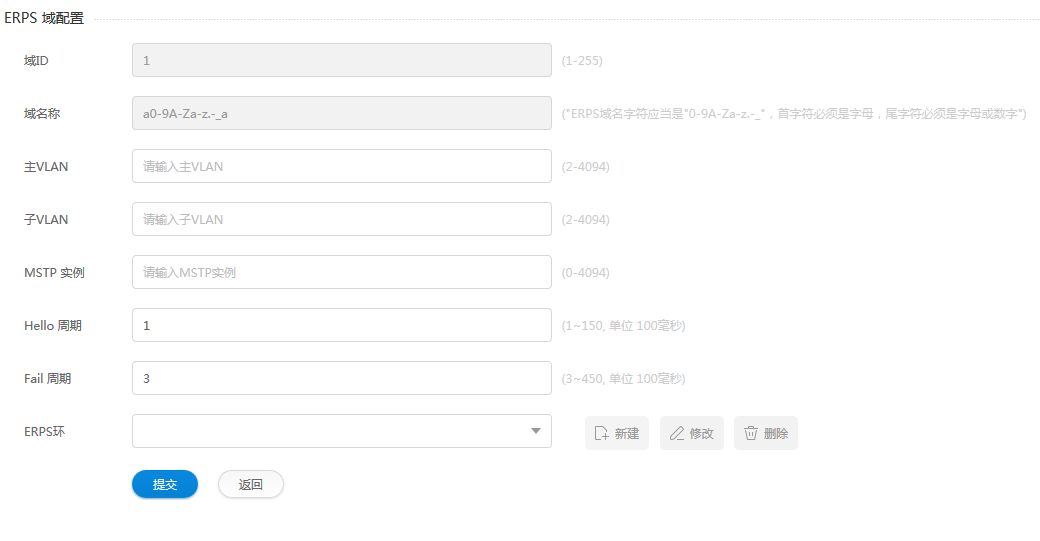Click the trash can icon on the 删除 button
Viewport: 1040px width, 541px height.
[x=751, y=434]
